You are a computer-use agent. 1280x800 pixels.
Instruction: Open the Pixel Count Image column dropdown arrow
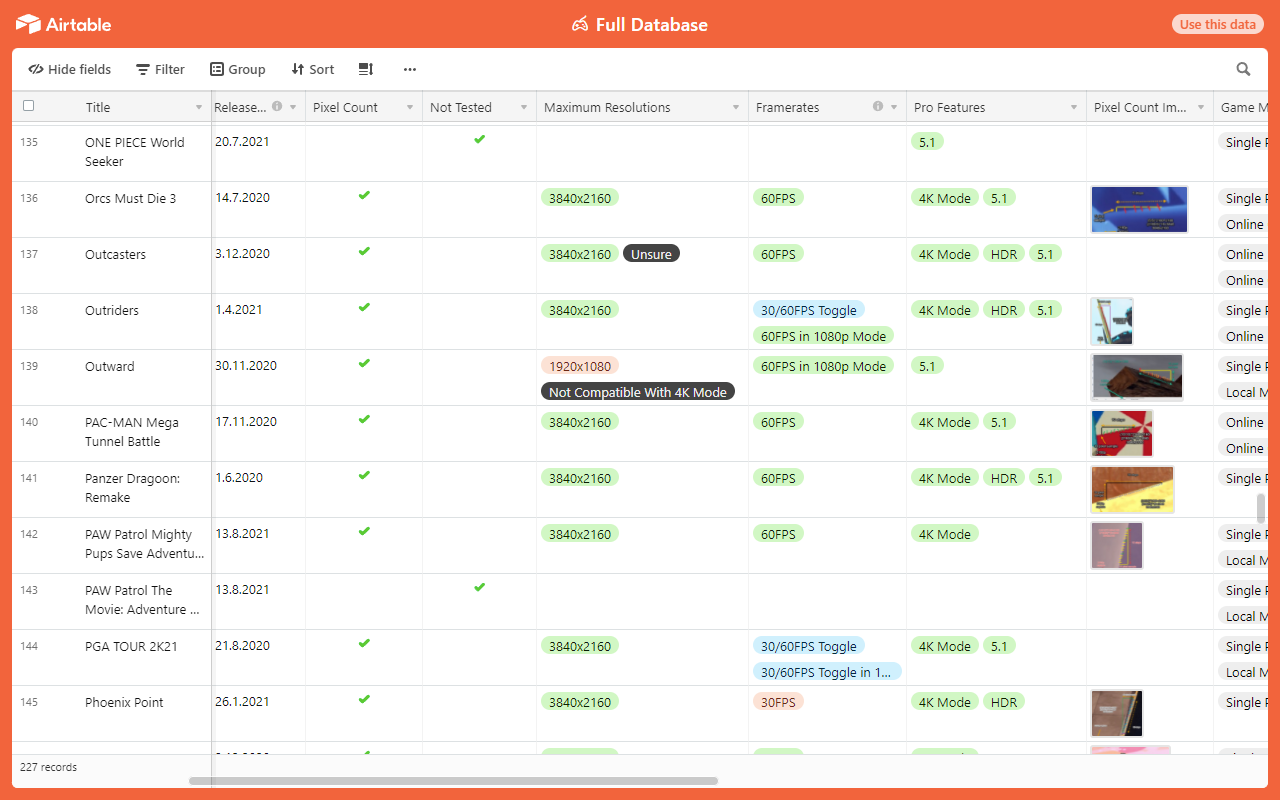pyautogui.click(x=1201, y=107)
